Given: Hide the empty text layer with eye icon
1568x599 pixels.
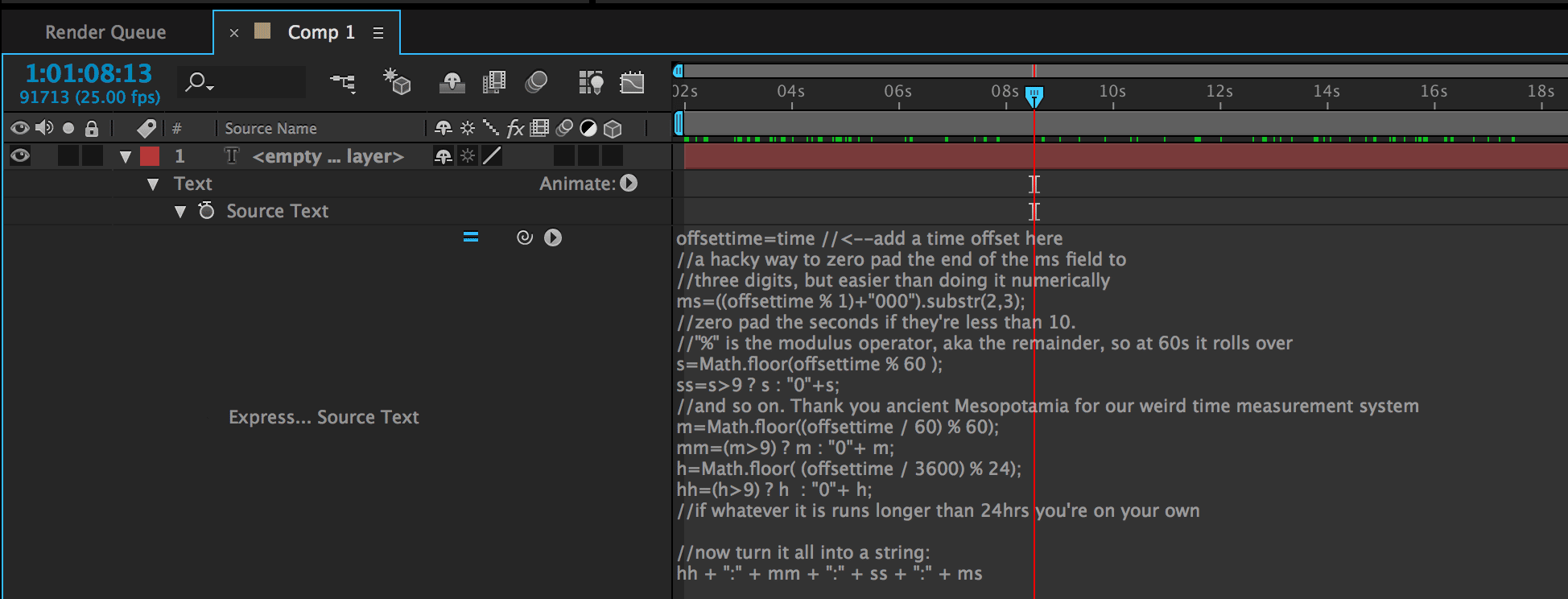Looking at the screenshot, I should point(20,156).
